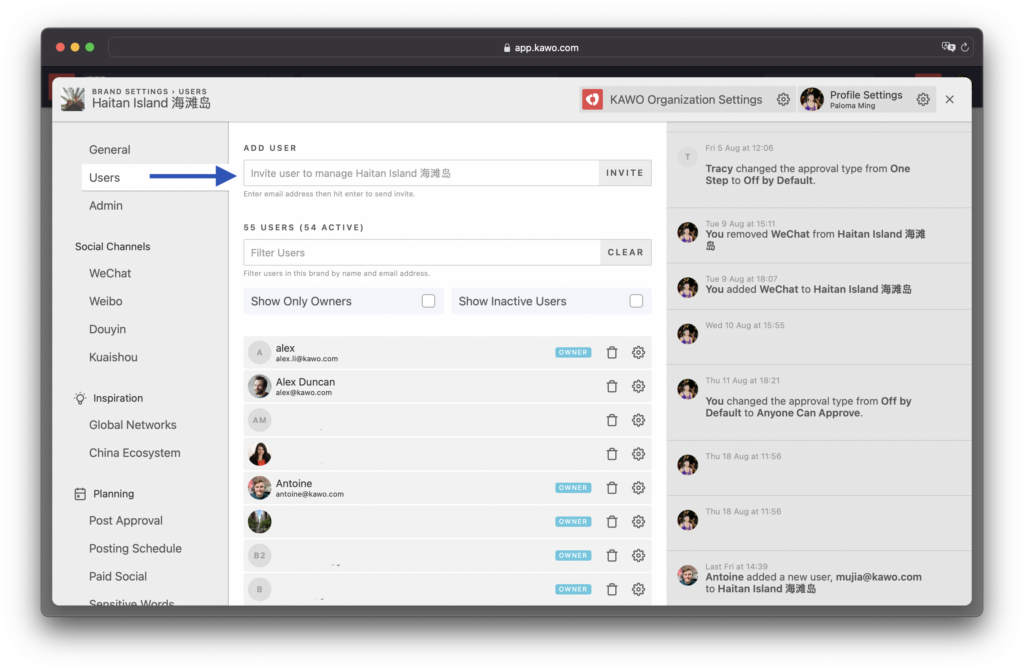Select the Antoine user name
This screenshot has width=1024, height=671.
(x=294, y=483)
